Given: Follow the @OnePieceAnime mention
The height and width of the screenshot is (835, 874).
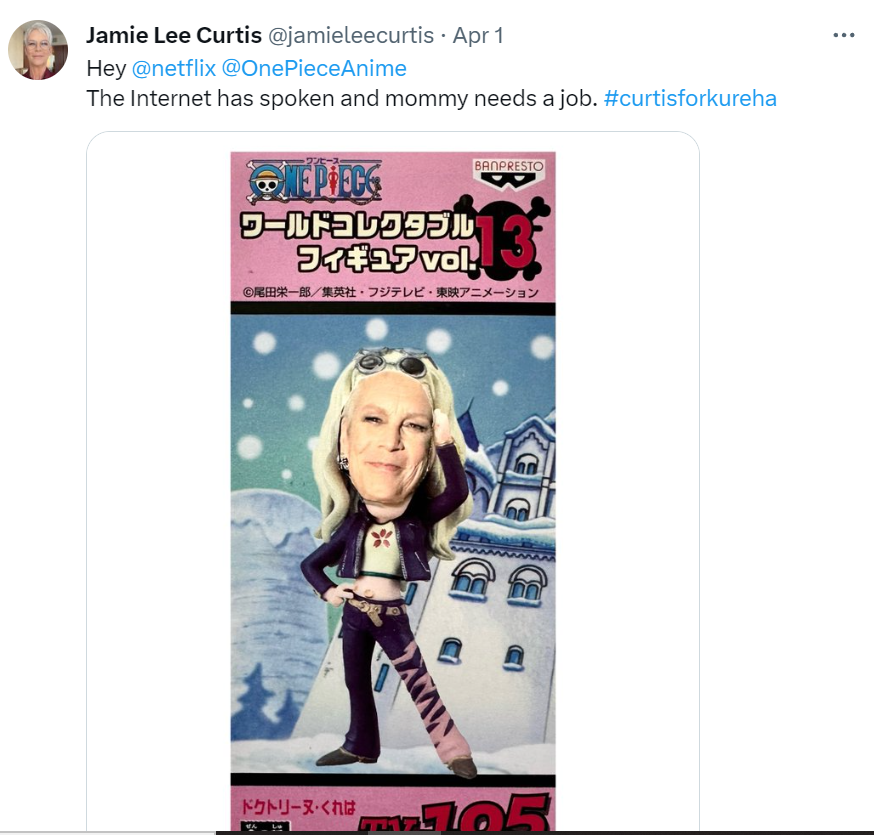Looking at the screenshot, I should [x=314, y=69].
